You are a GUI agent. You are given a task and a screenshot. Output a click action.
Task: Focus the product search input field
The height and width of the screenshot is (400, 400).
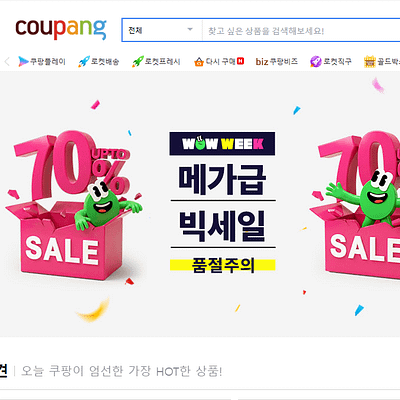(x=301, y=31)
